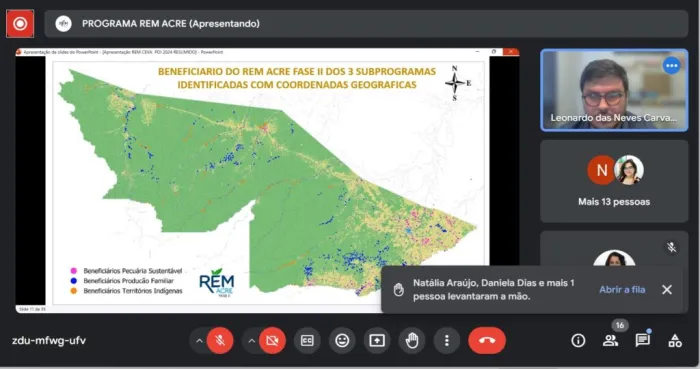The image size is (700, 369).
Task: Click the woman avatar beside N
Action: click(629, 170)
